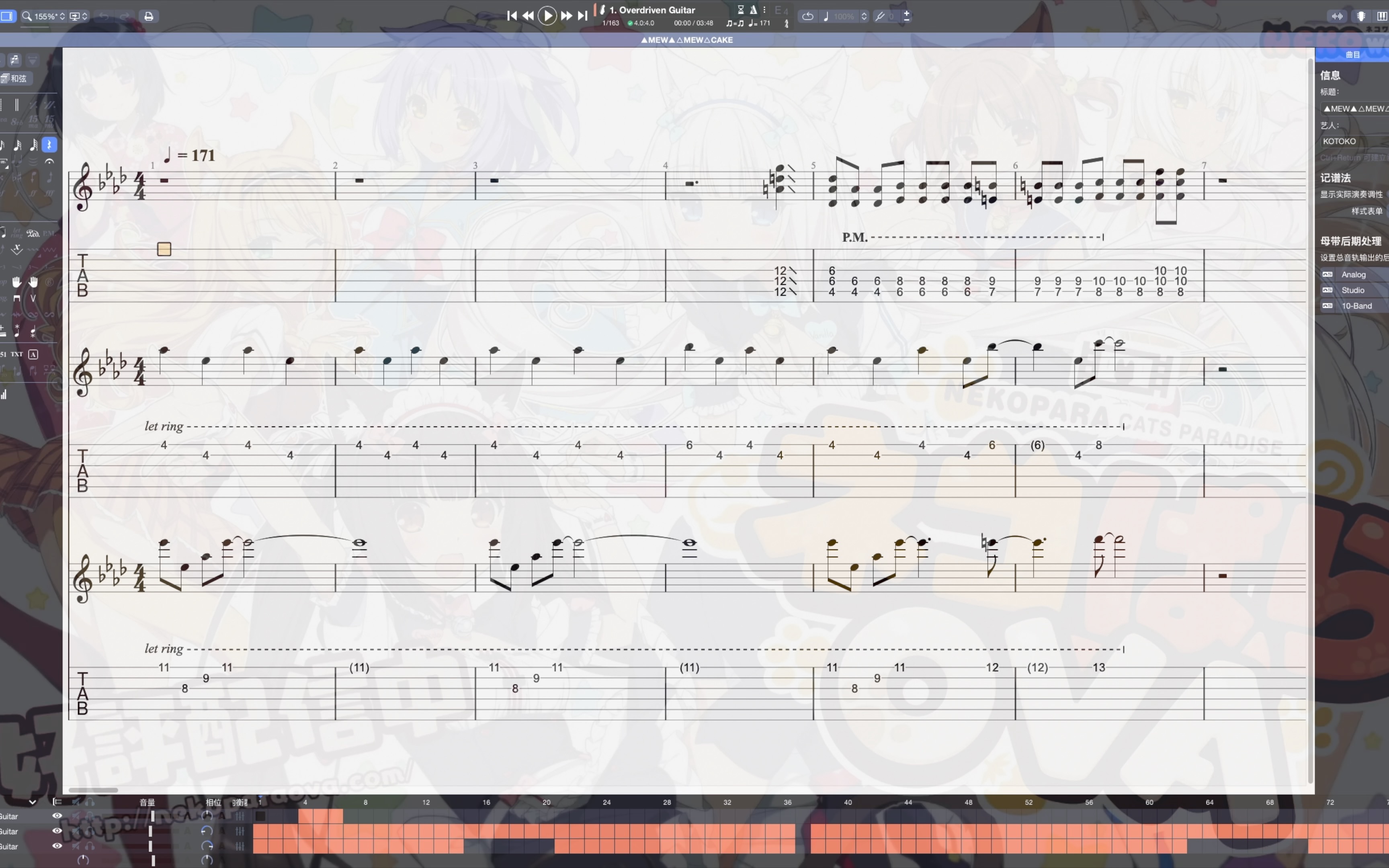Undo the last action
The width and height of the screenshot is (1389, 868).
(x=104, y=16)
